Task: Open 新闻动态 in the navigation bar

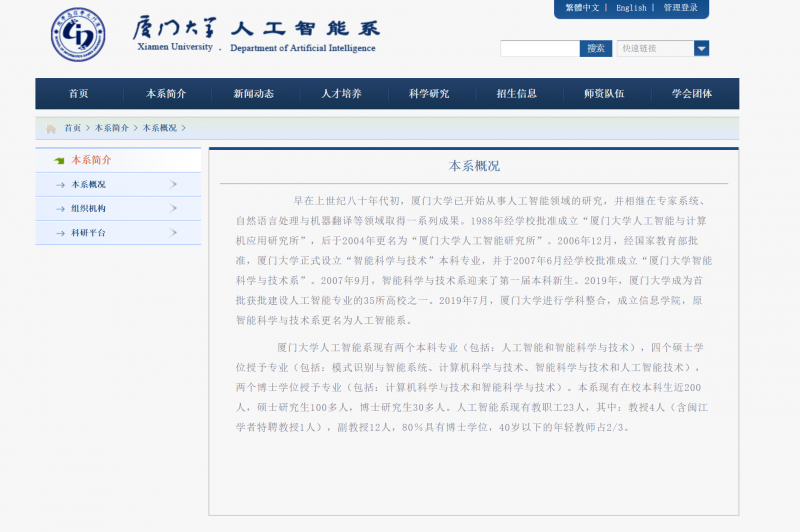Action: point(253,94)
